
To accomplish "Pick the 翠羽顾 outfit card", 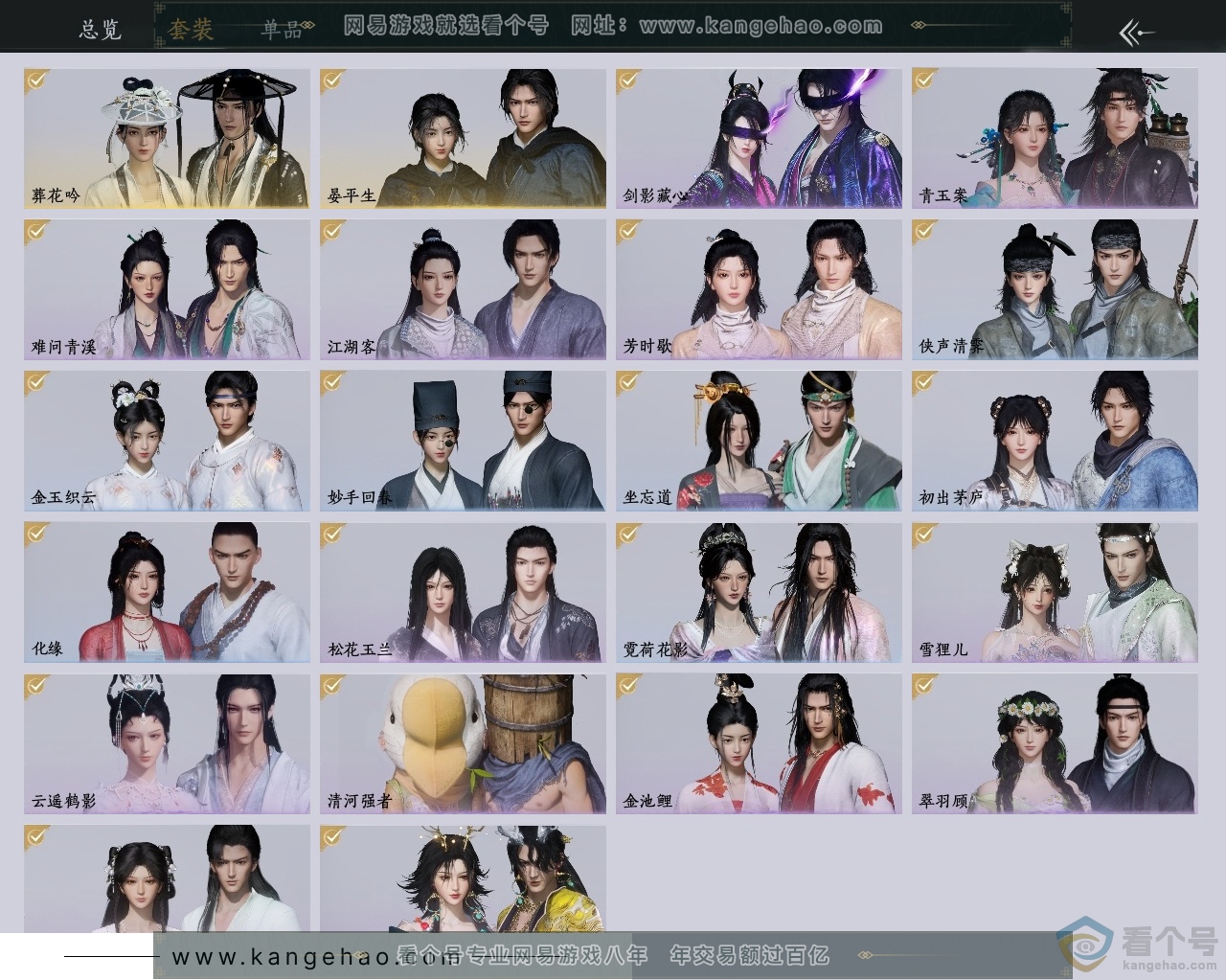I will [1055, 743].
